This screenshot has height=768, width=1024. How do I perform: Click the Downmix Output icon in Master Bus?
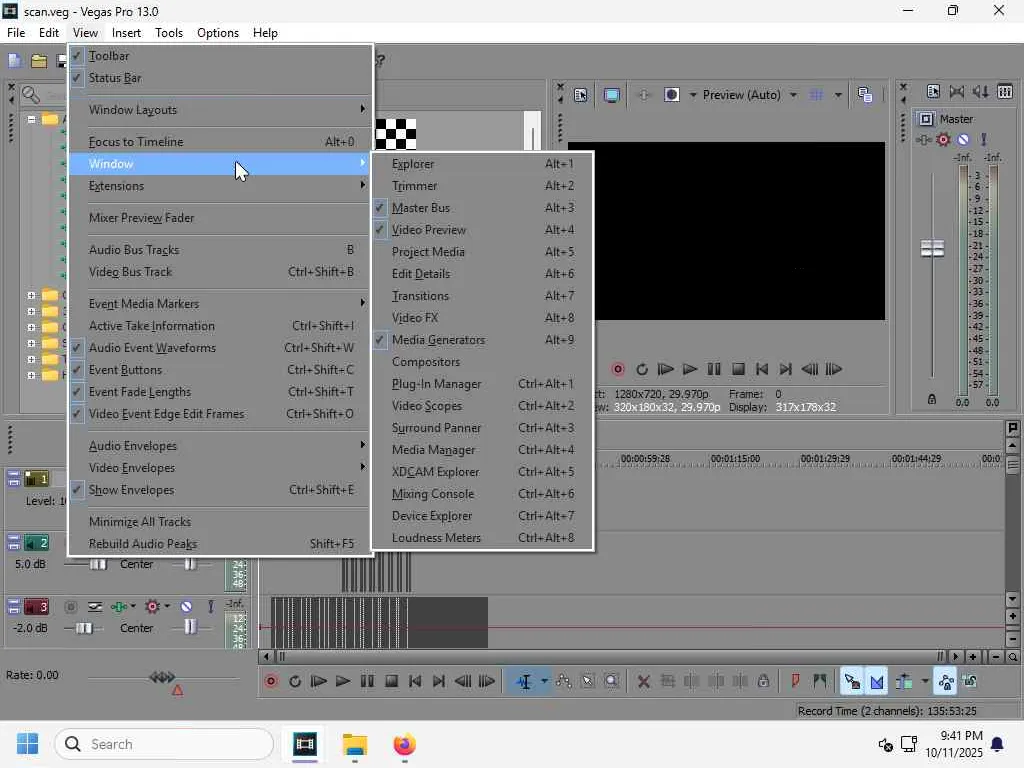pos(957,91)
